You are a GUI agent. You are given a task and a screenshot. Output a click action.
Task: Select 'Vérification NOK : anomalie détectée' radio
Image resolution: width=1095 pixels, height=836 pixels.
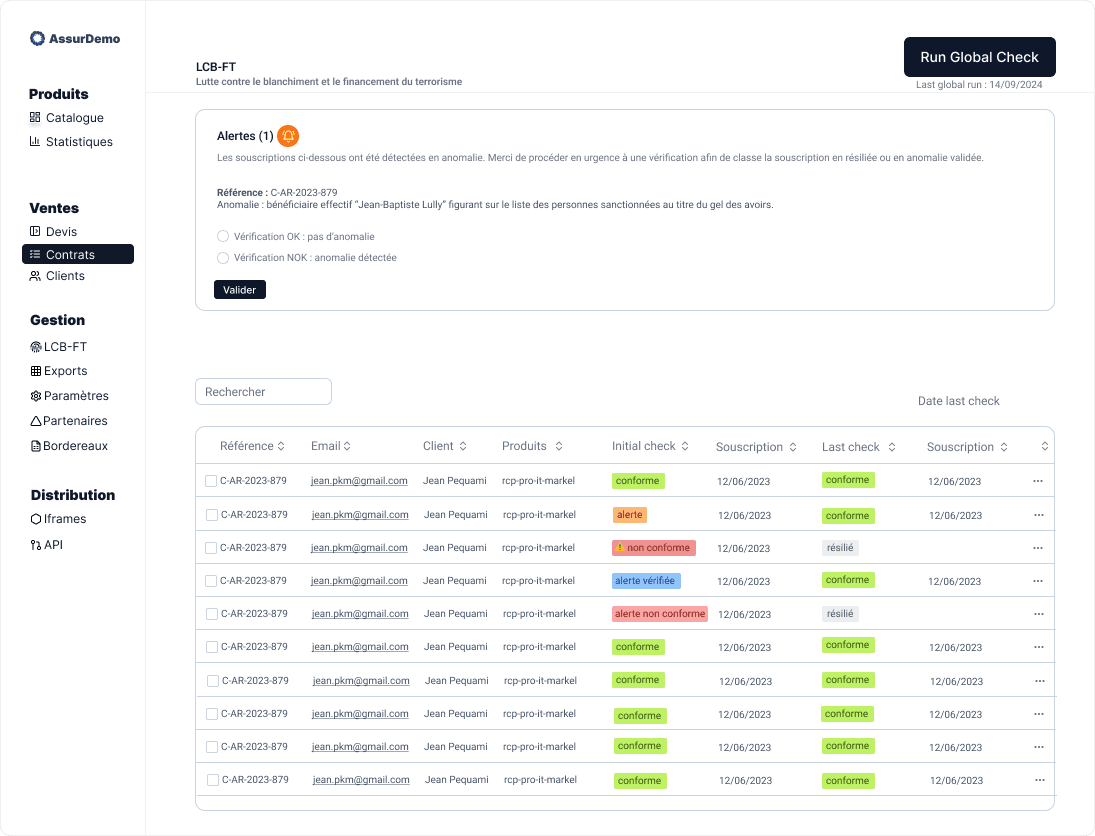(x=223, y=258)
